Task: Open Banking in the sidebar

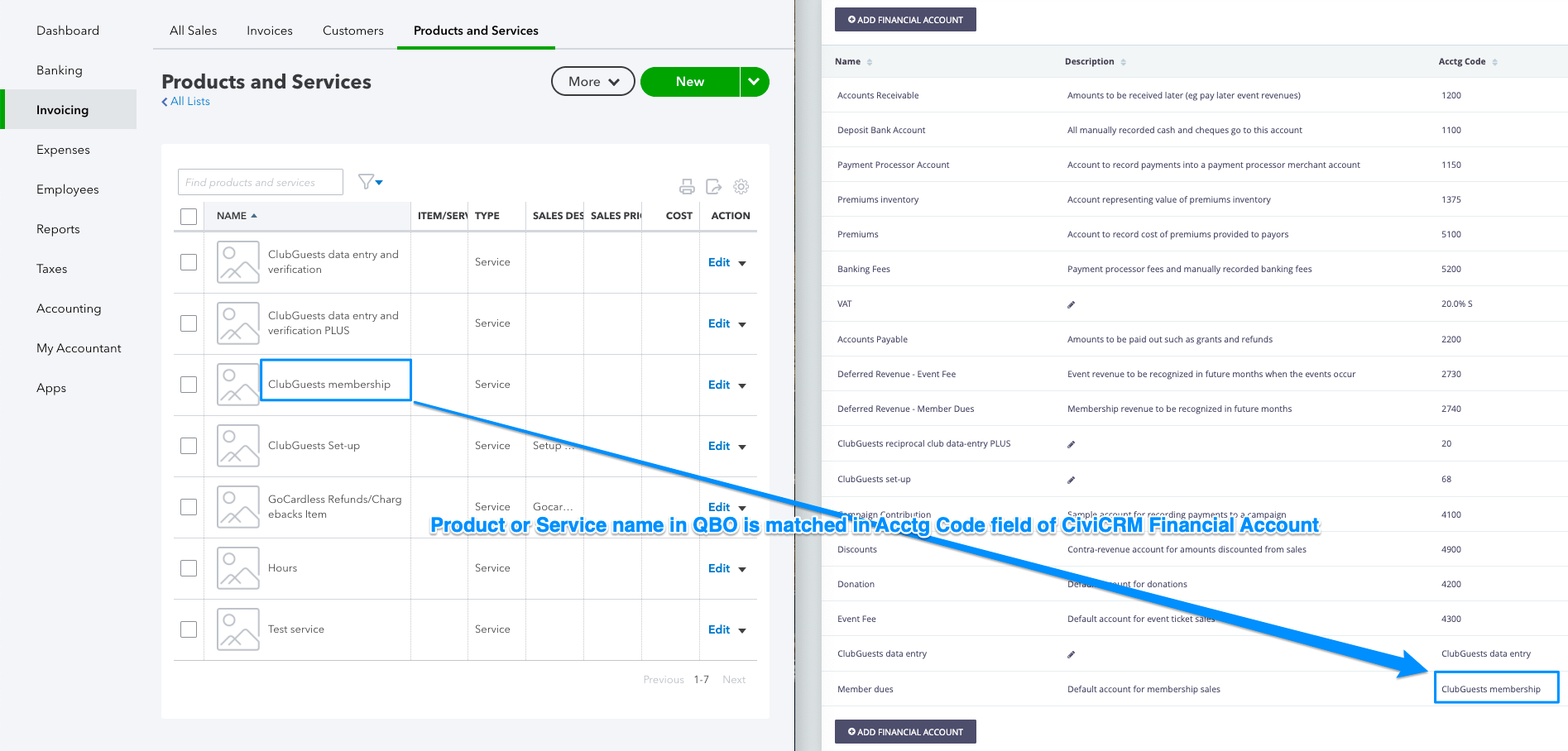Action: 60,70
